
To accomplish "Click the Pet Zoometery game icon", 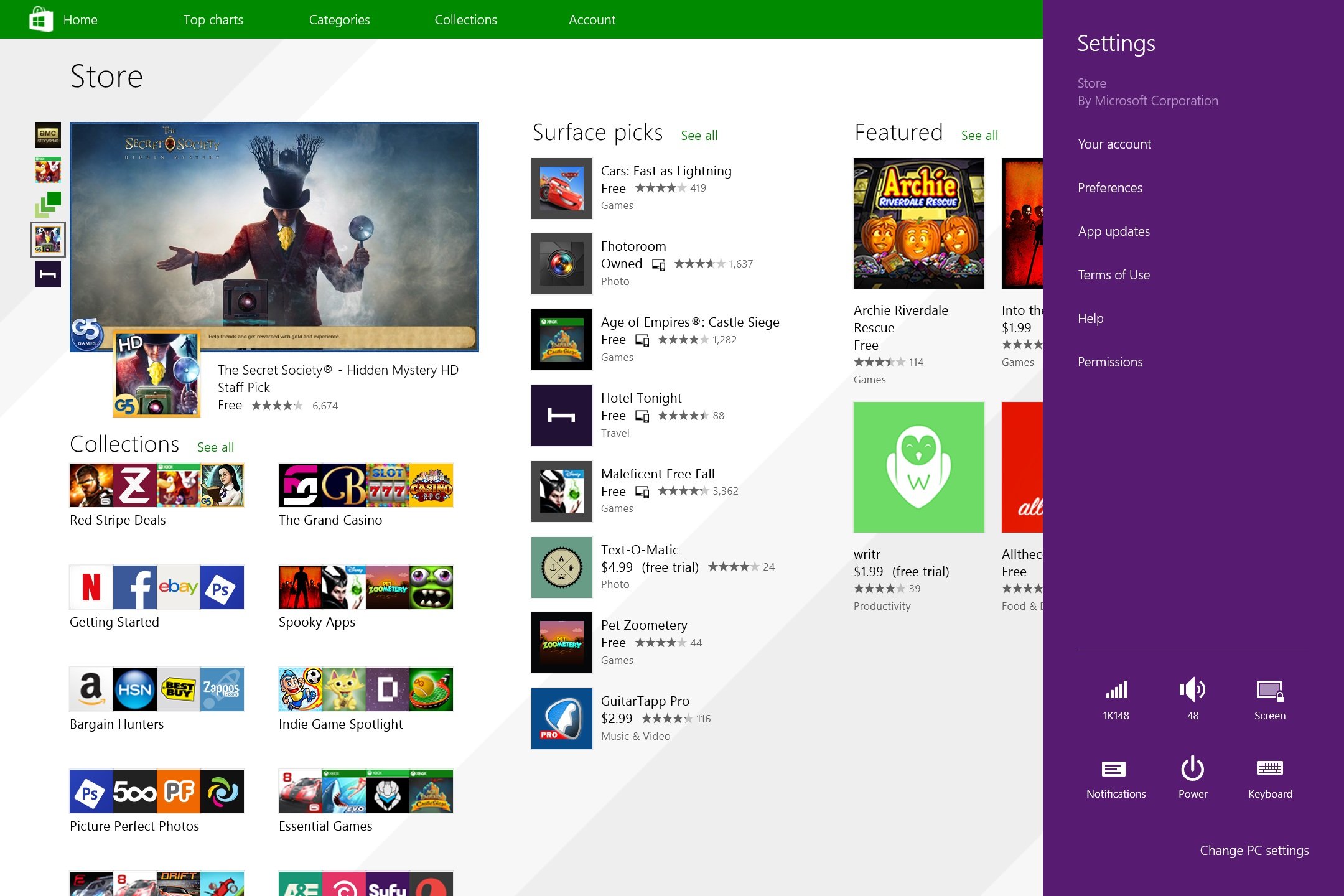I will tap(561, 642).
